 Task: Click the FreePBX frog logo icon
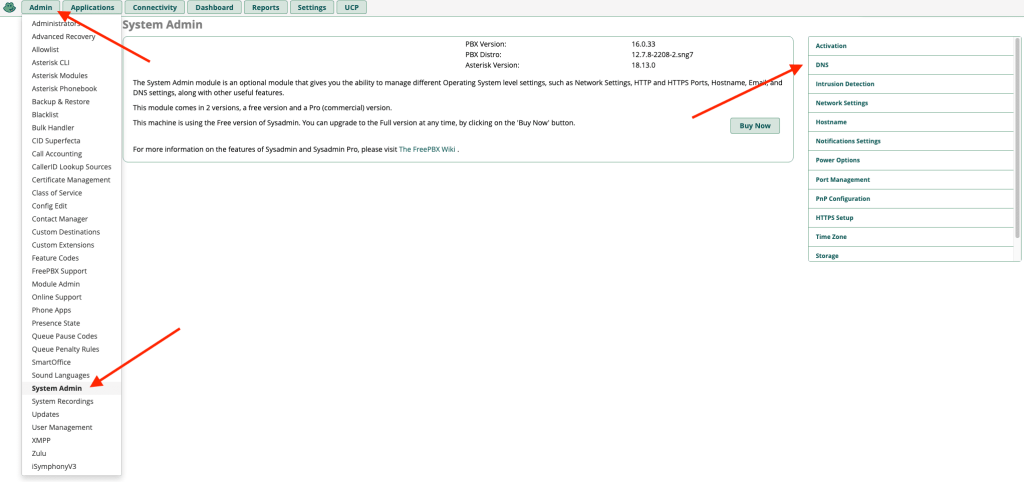click(10, 8)
